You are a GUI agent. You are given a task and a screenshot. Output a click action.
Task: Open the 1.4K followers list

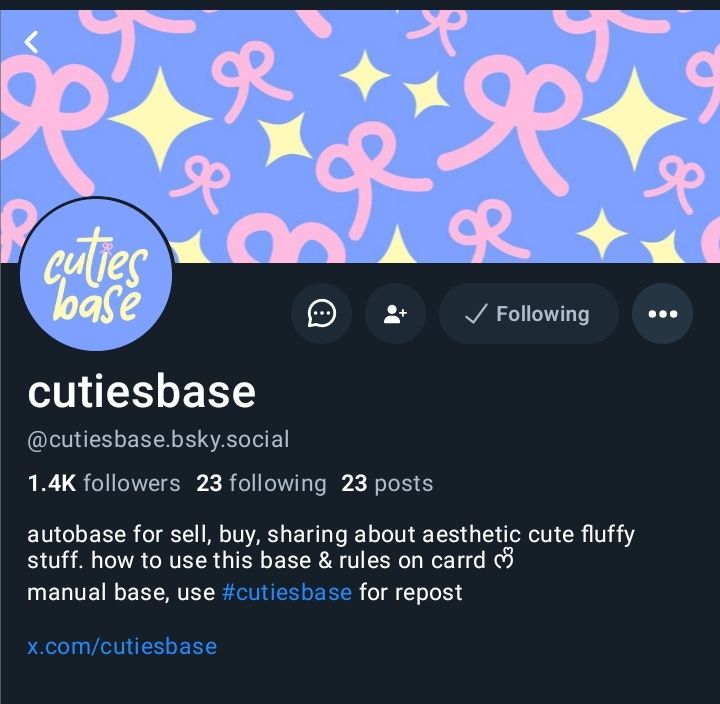104,483
